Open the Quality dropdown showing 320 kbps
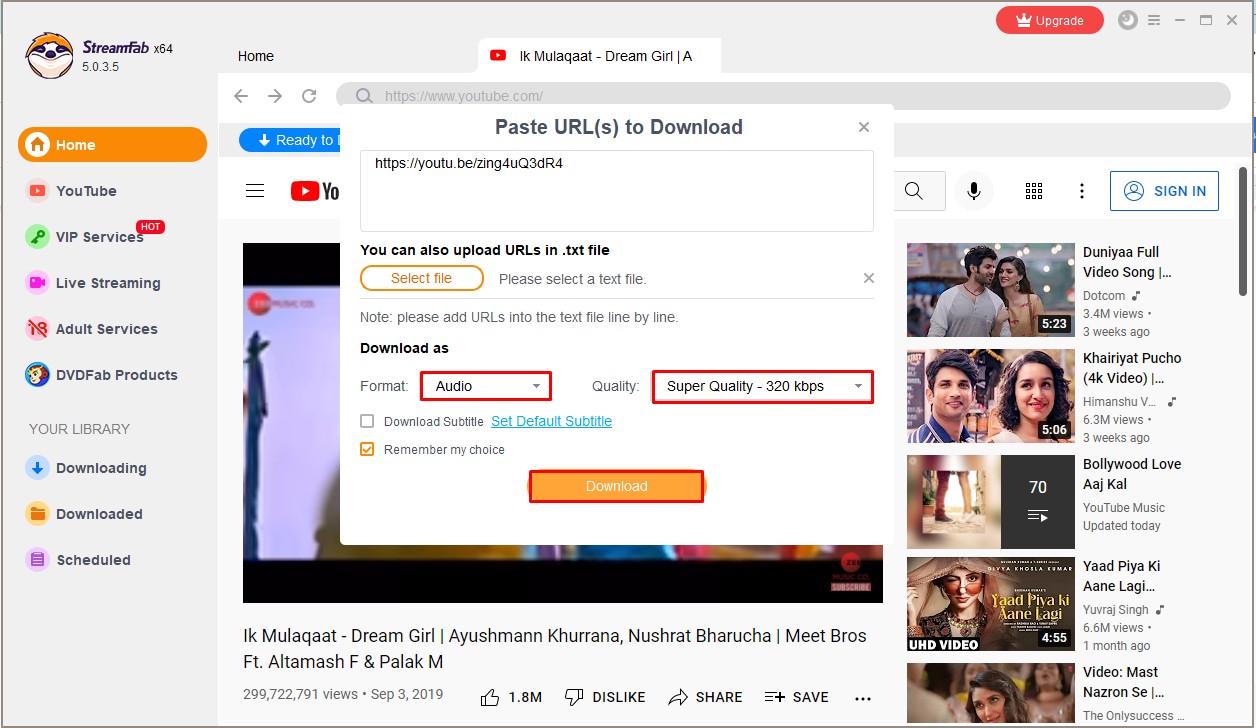Viewport: 1256px width, 728px height. (763, 386)
